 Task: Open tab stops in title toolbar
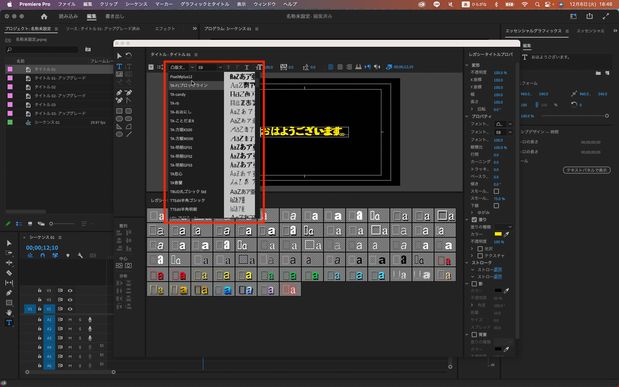[358, 67]
